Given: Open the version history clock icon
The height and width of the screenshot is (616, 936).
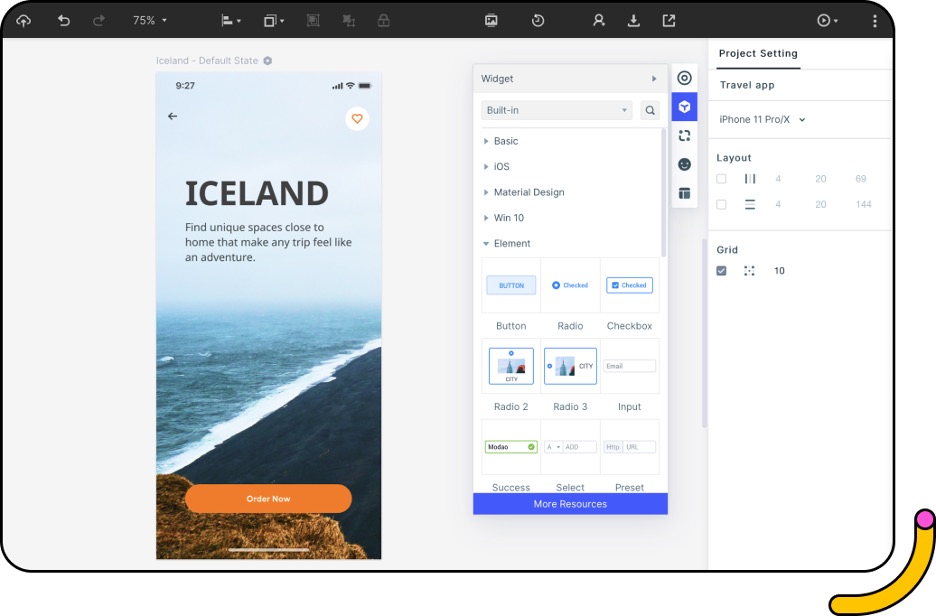Looking at the screenshot, I should point(538,20).
